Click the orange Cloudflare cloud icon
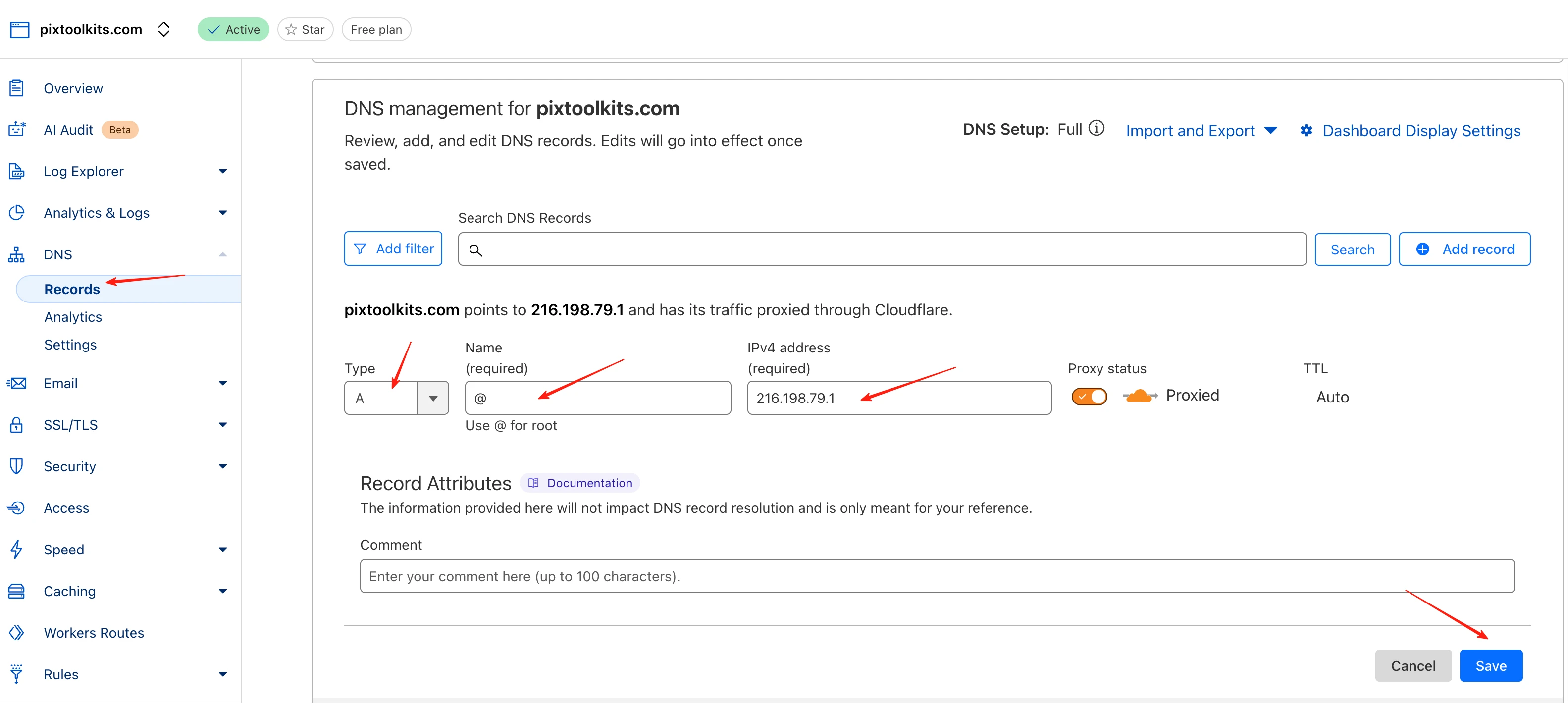The image size is (1568, 703). 1139,396
